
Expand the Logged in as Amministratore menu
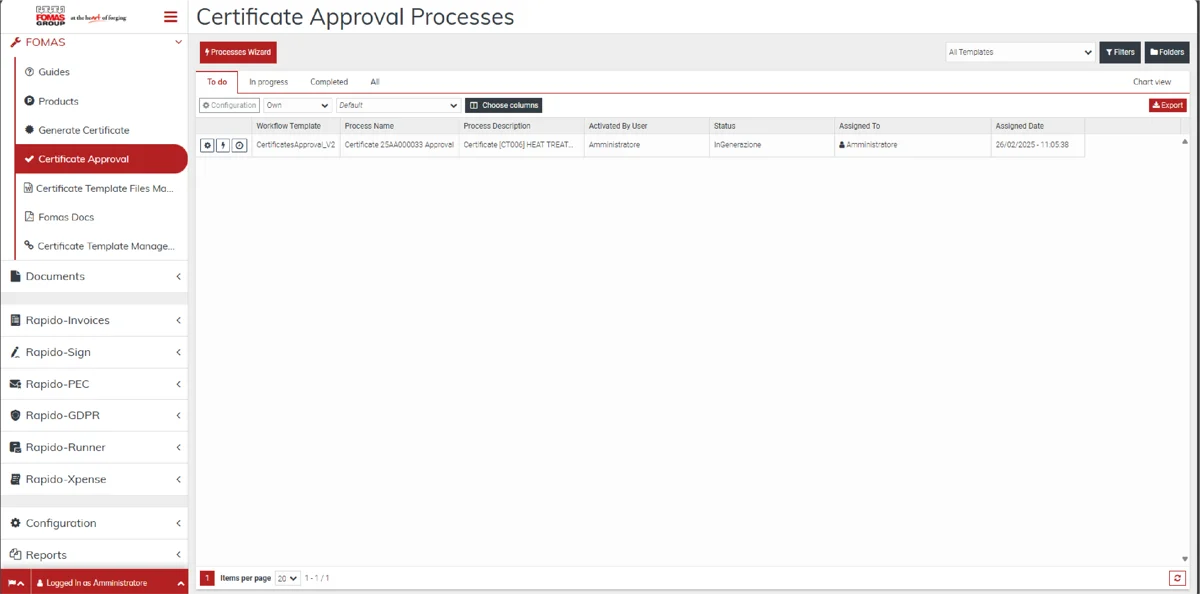[x=110, y=583]
